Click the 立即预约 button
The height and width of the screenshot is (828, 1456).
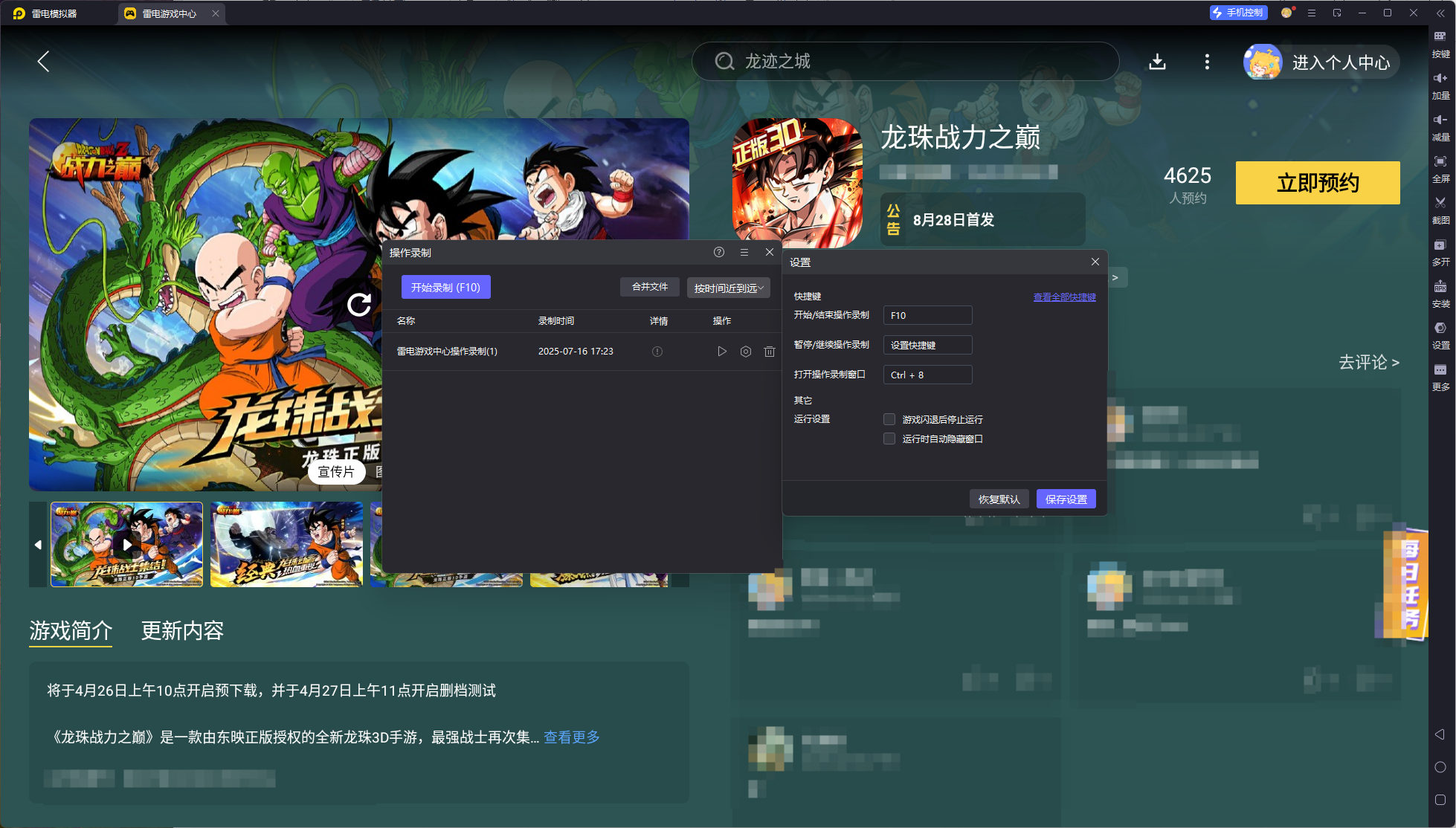[x=1318, y=183]
